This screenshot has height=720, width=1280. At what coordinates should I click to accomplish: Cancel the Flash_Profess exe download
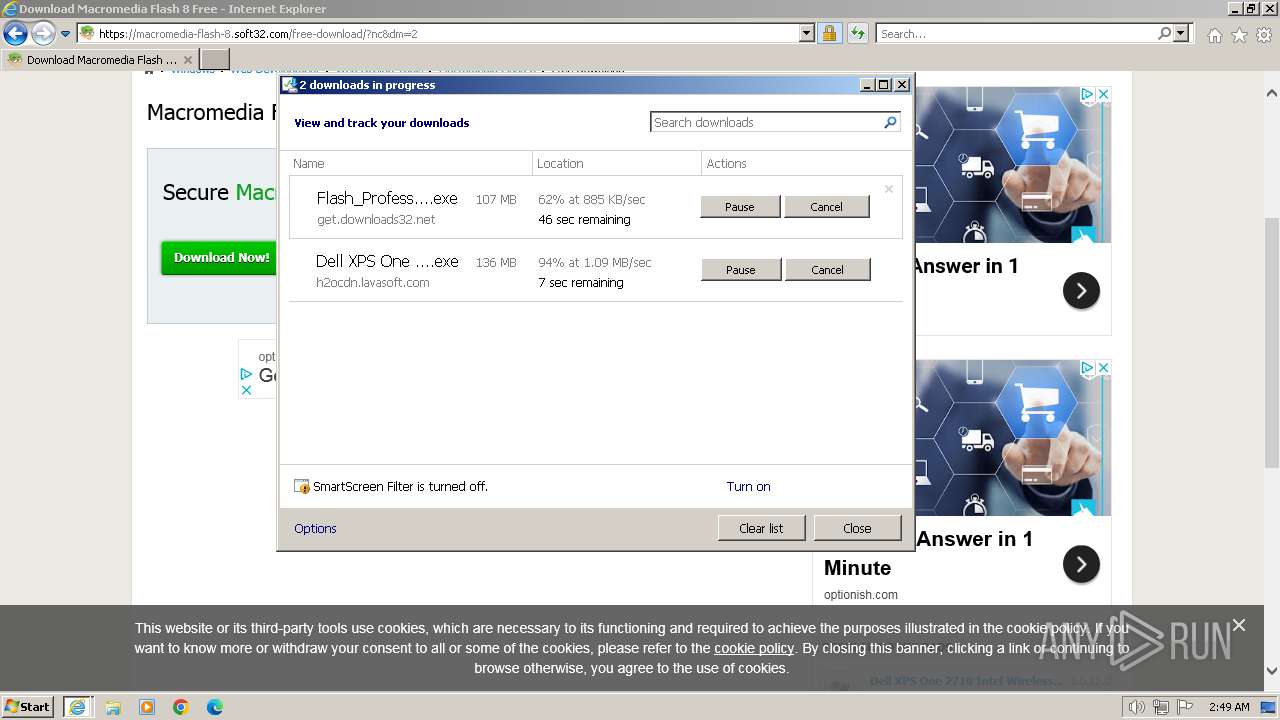pyautogui.click(x=826, y=207)
